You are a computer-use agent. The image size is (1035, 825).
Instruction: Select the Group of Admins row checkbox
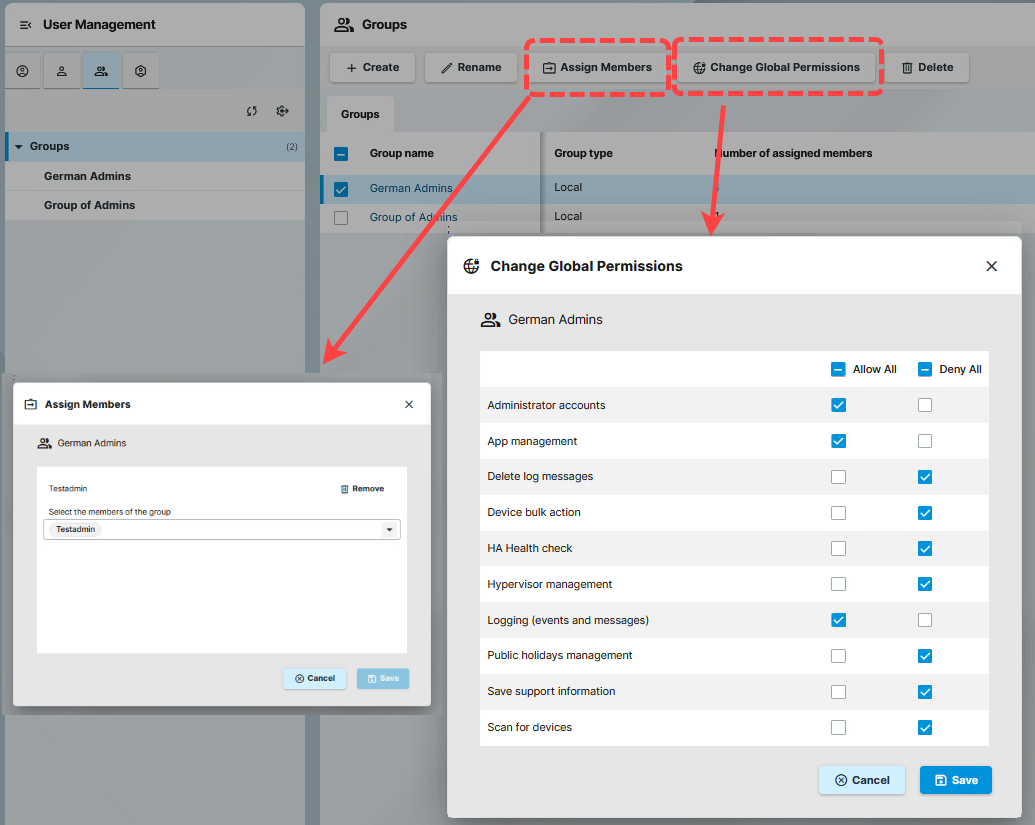point(341,218)
